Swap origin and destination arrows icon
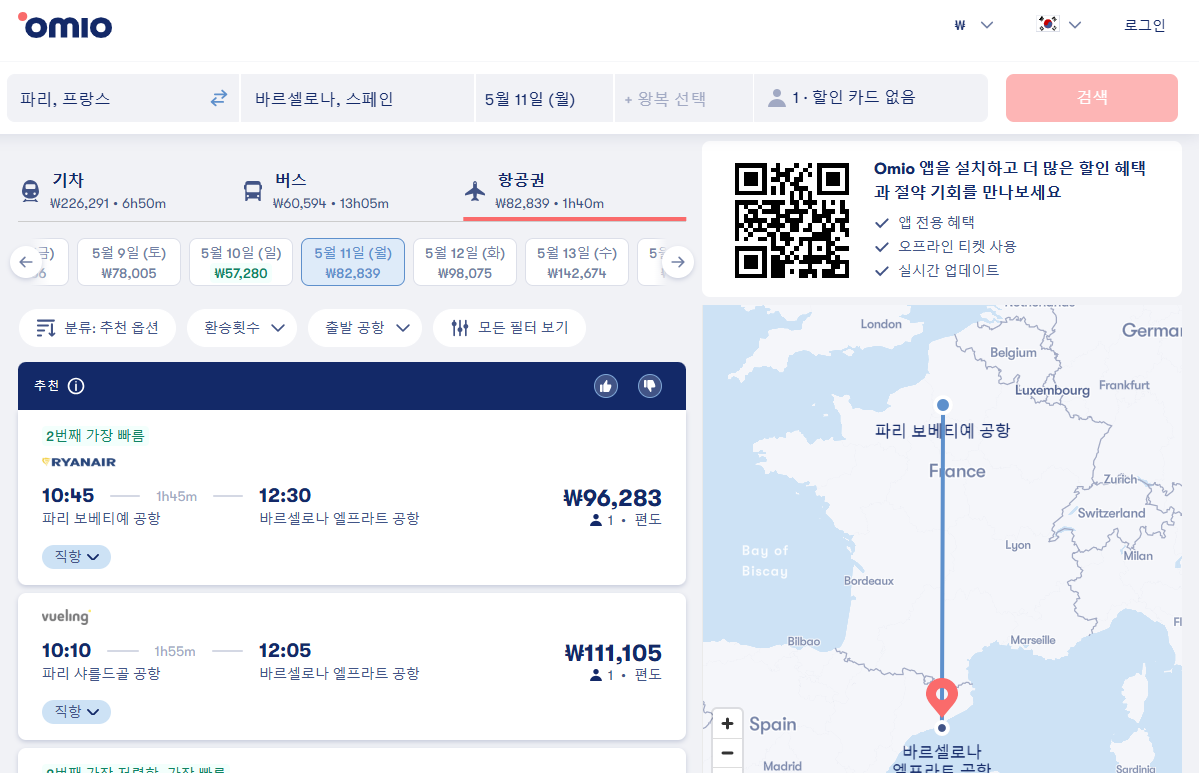 pyautogui.click(x=219, y=98)
